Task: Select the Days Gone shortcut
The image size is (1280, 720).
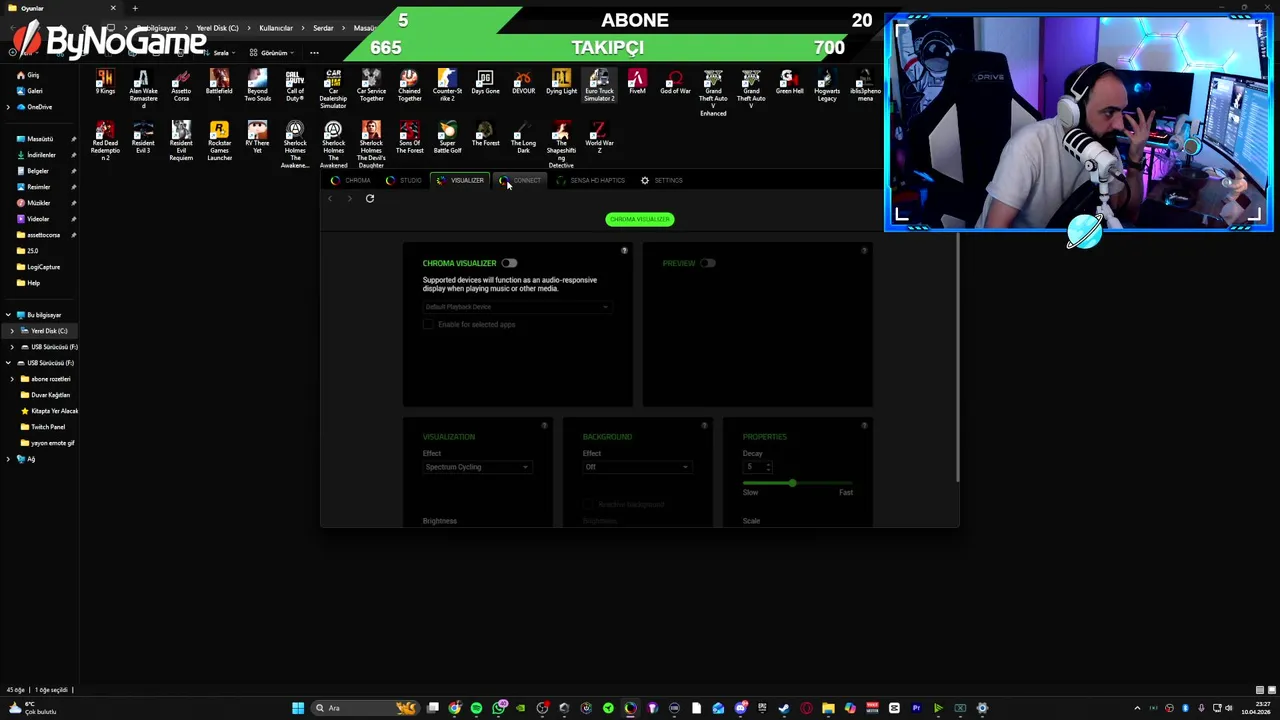Action: 485,83
